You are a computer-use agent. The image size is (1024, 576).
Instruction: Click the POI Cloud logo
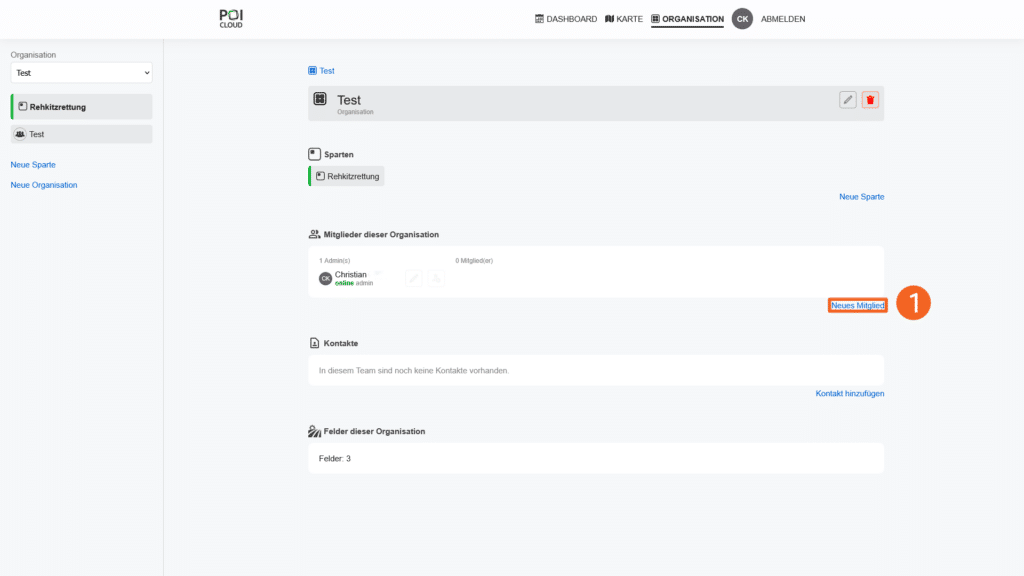pos(230,18)
